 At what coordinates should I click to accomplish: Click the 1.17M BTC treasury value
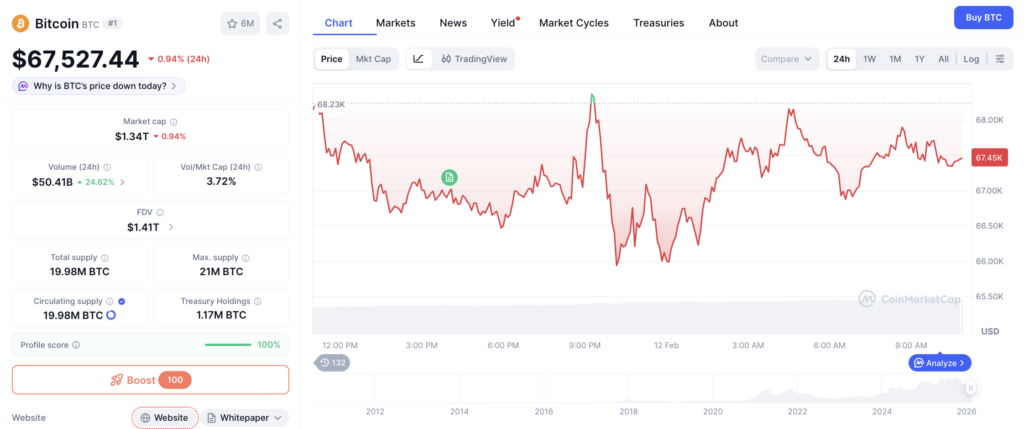coord(221,315)
